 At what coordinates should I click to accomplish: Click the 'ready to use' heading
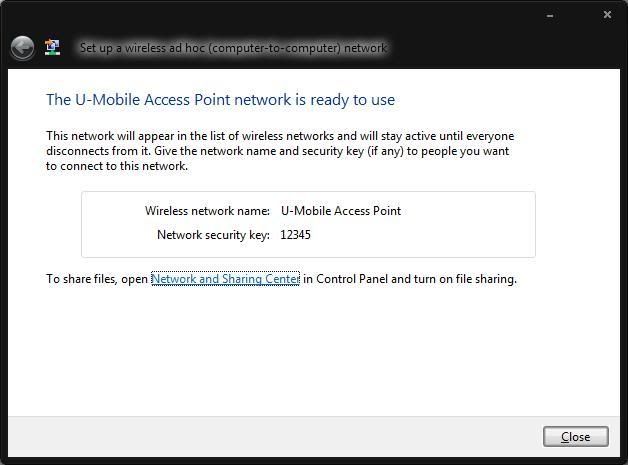pyautogui.click(x=220, y=100)
